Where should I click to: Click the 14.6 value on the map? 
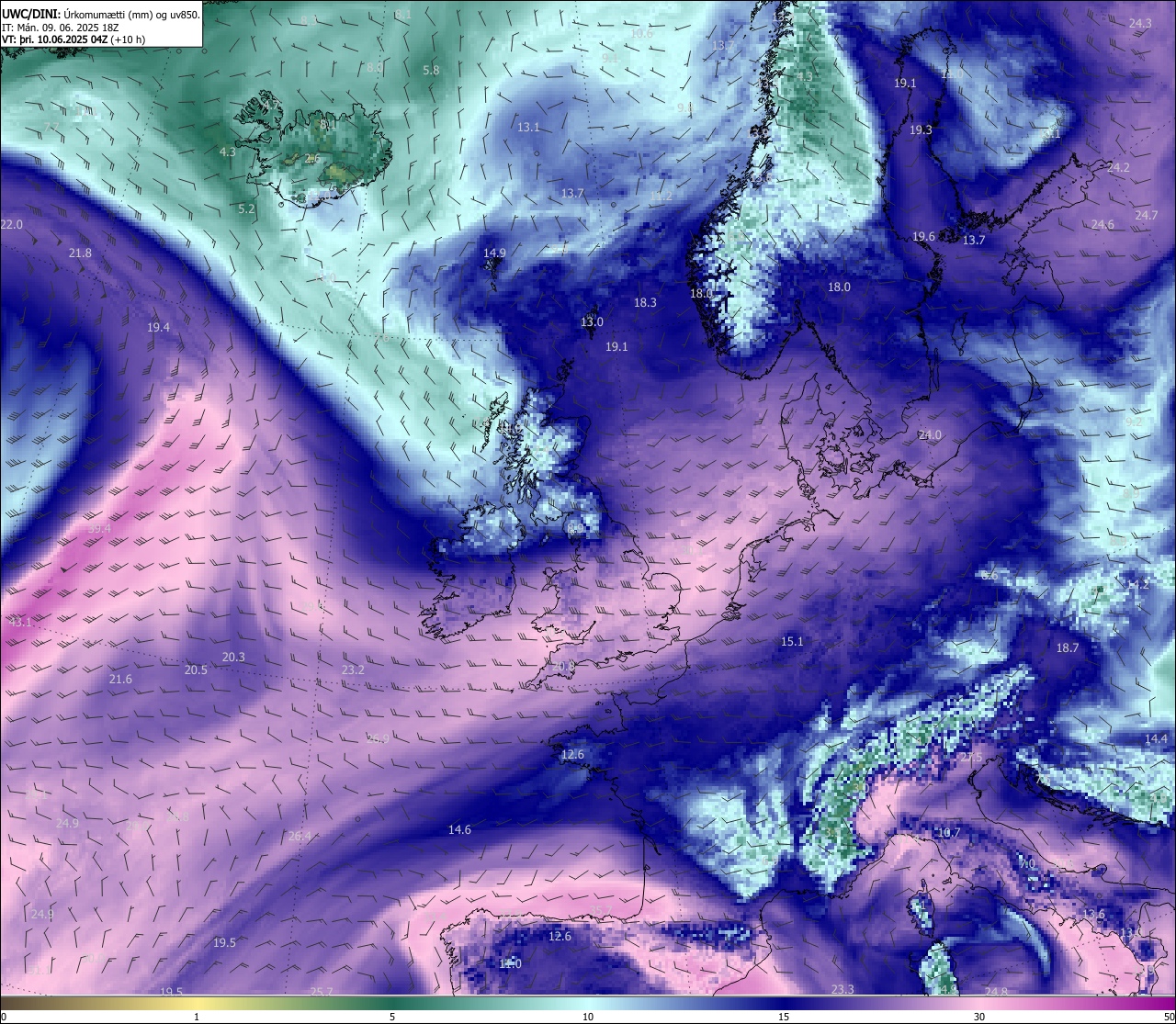tap(459, 829)
